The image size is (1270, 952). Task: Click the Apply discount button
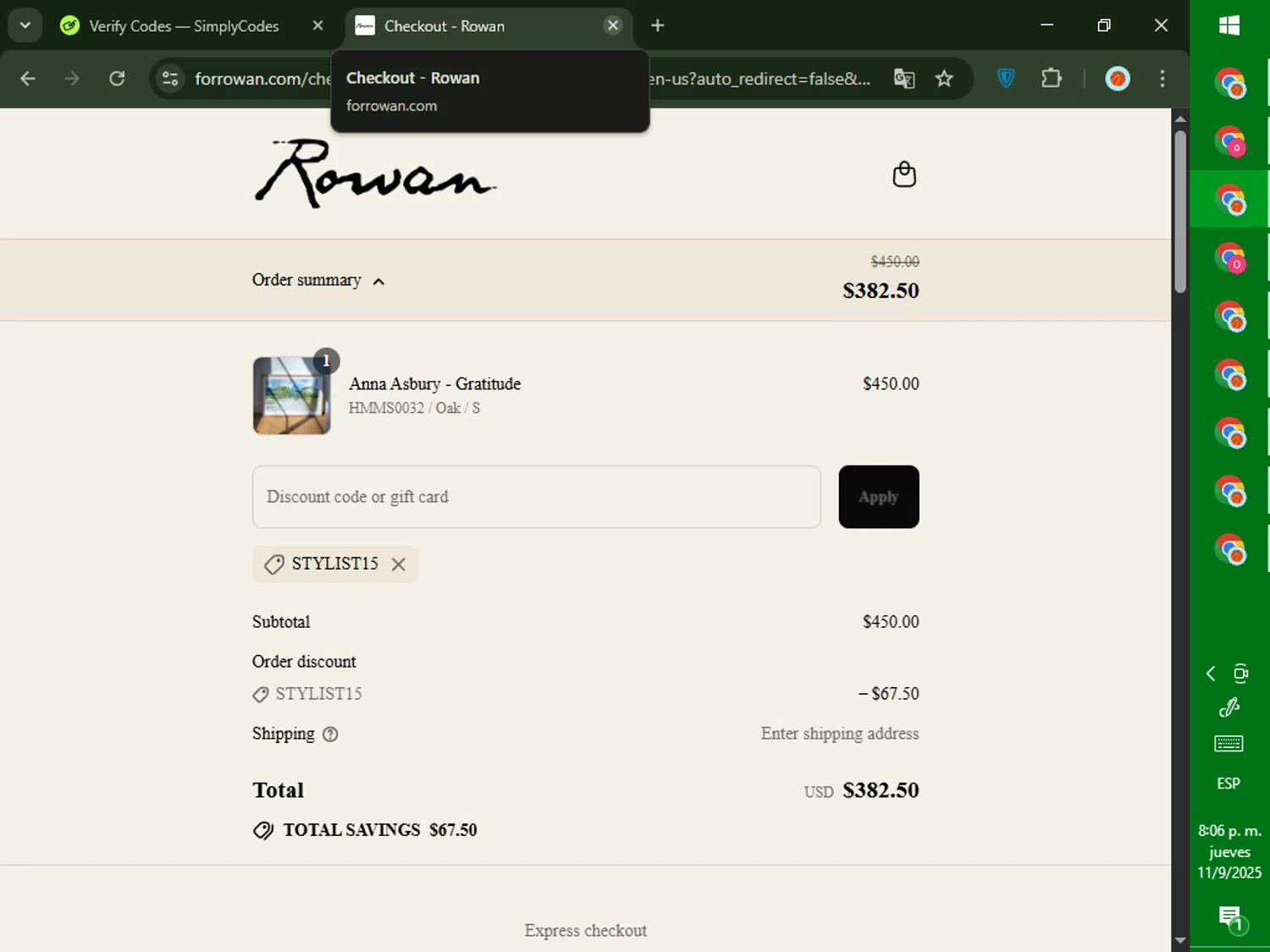click(879, 497)
